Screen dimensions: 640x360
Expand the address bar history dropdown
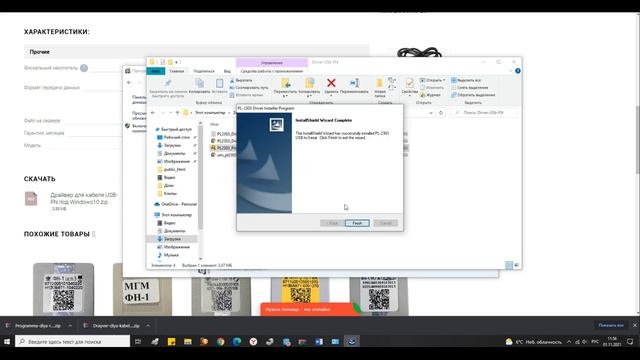click(x=431, y=113)
